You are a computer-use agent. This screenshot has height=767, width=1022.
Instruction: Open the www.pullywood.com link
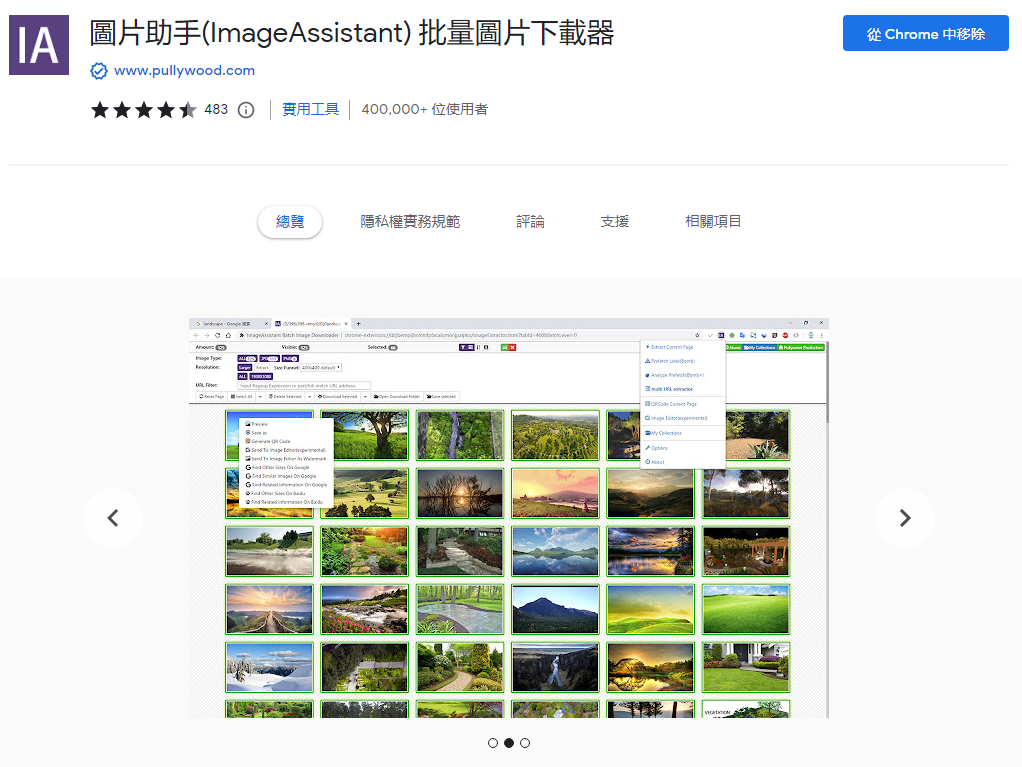(184, 71)
